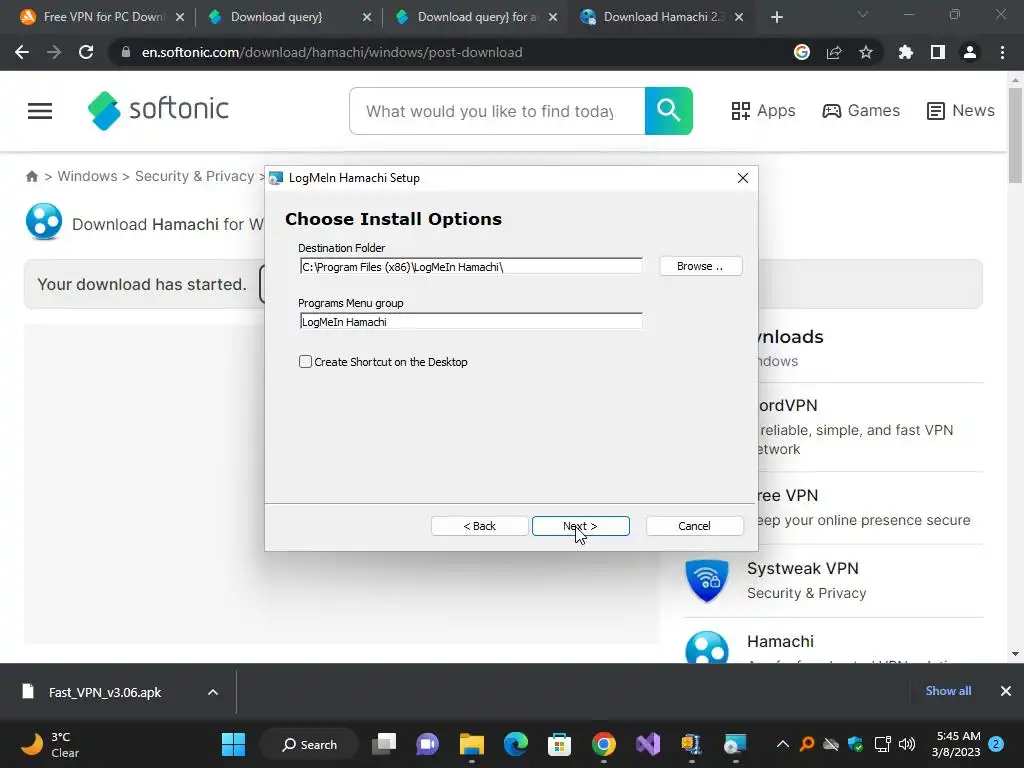Open the Apps section
This screenshot has width=1024, height=768.
pos(763,110)
